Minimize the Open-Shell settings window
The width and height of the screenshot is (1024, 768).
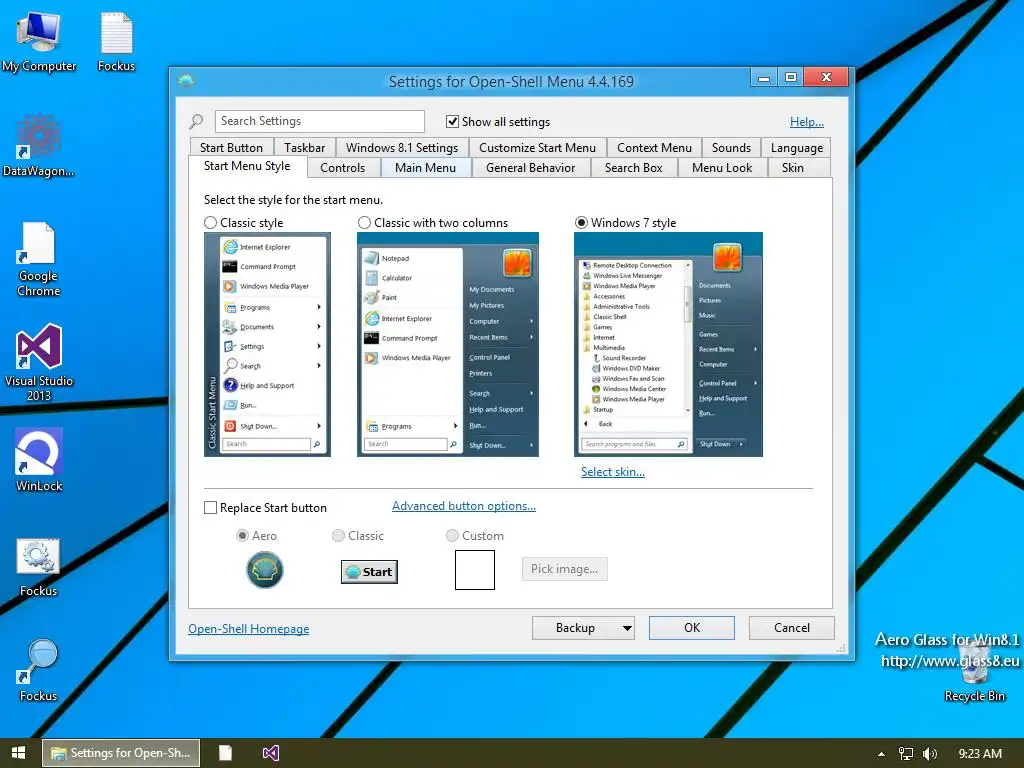pyautogui.click(x=763, y=78)
